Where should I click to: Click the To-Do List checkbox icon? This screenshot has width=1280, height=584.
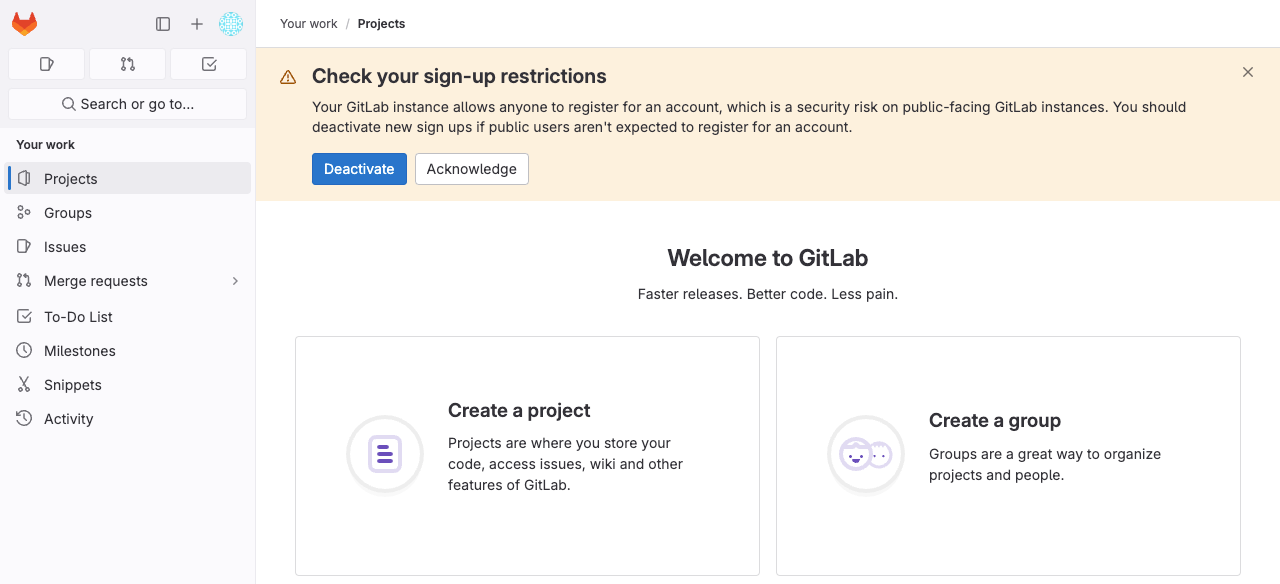(24, 317)
